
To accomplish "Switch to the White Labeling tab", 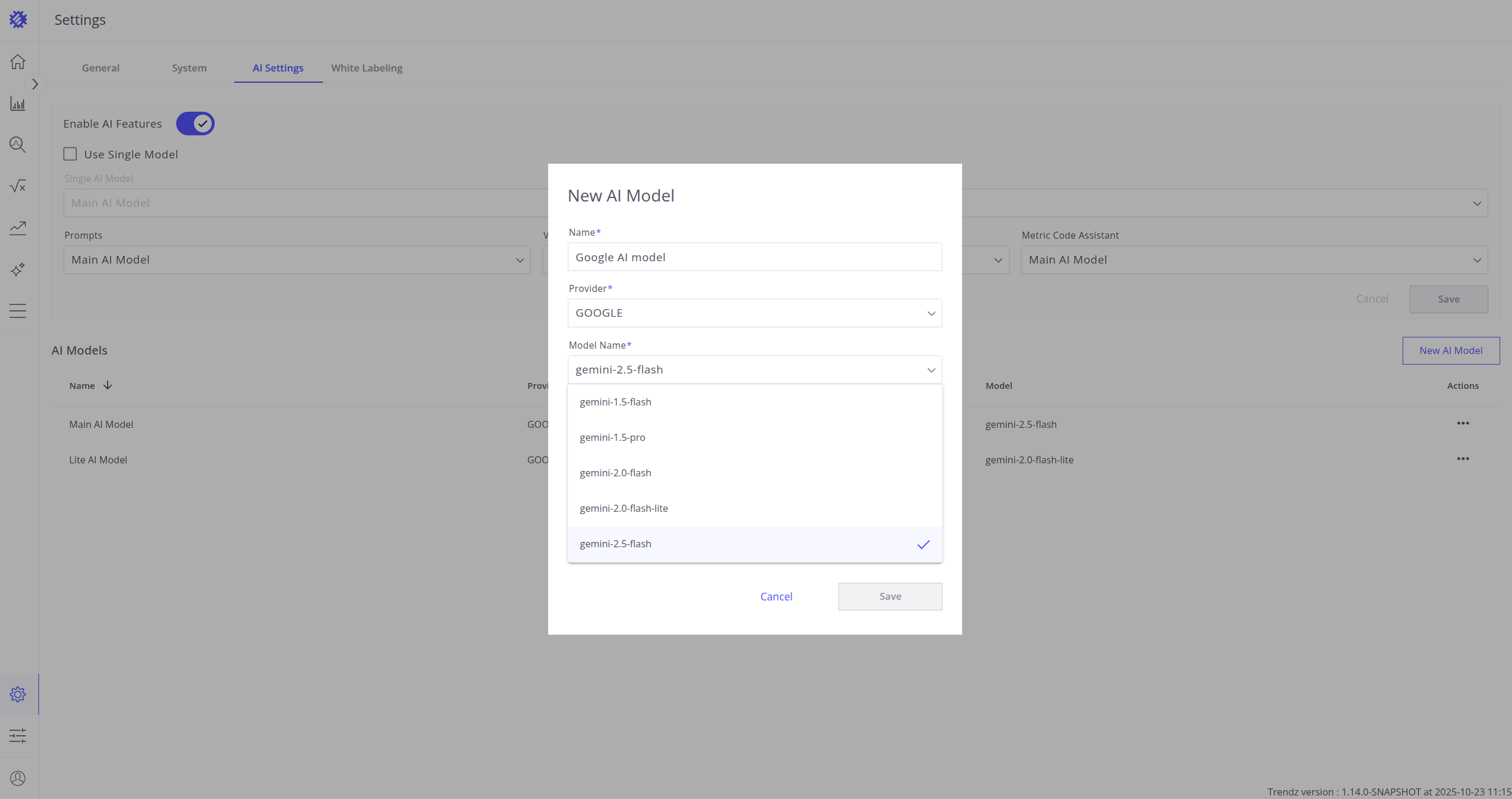I will [367, 68].
